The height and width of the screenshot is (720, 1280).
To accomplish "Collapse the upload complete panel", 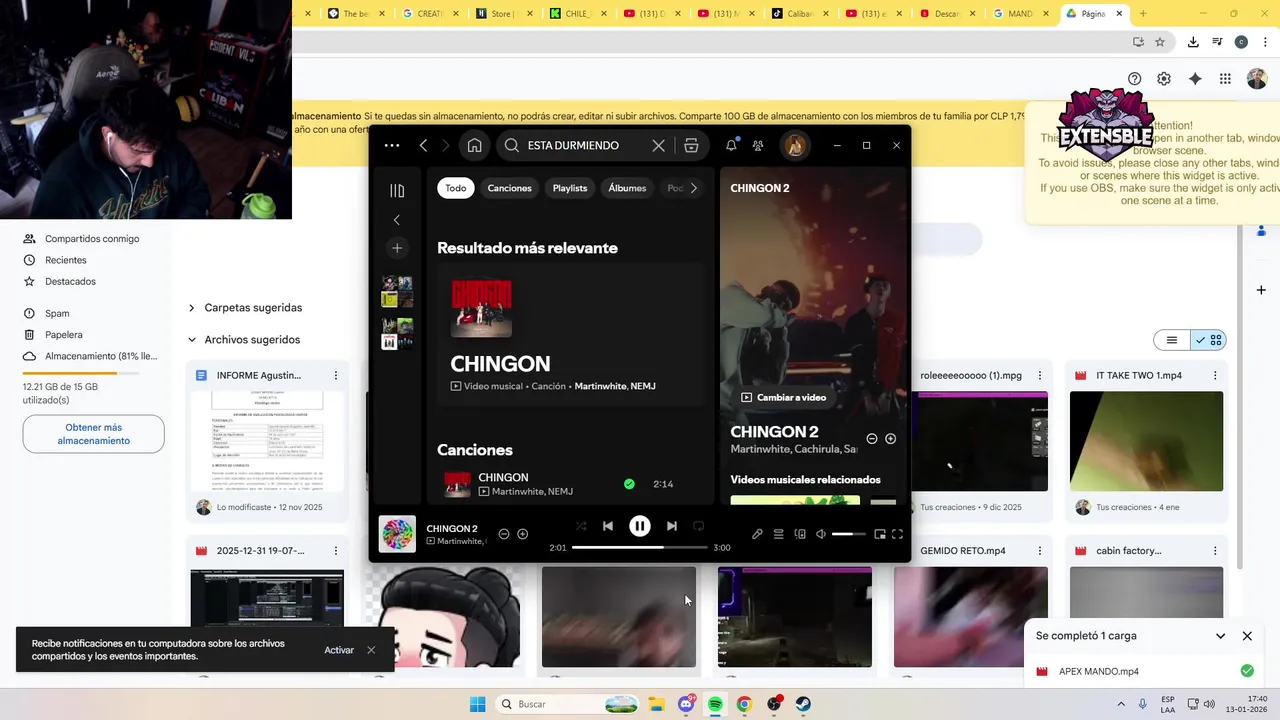I will (1220, 636).
